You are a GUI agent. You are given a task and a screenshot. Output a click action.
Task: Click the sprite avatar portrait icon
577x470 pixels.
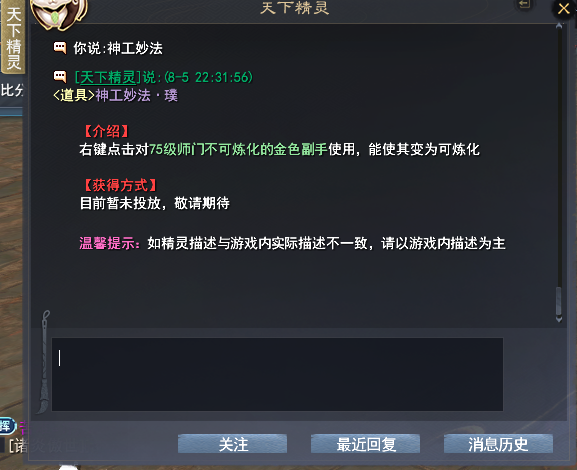pyautogui.click(x=59, y=14)
